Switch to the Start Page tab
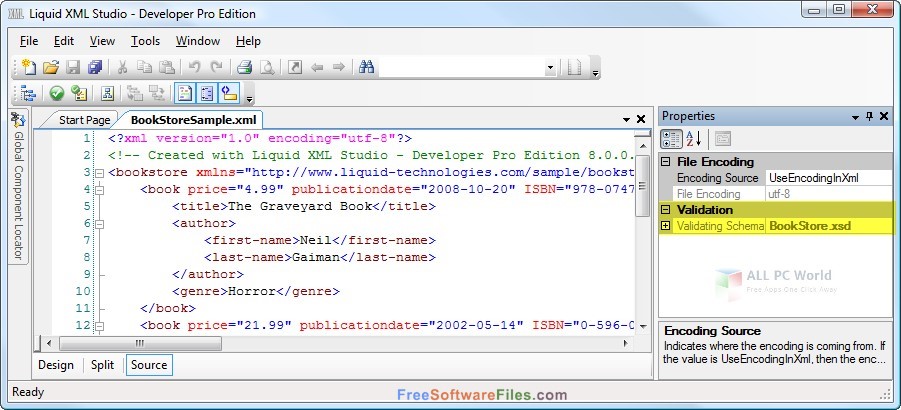This screenshot has height=410, width=901. point(84,120)
